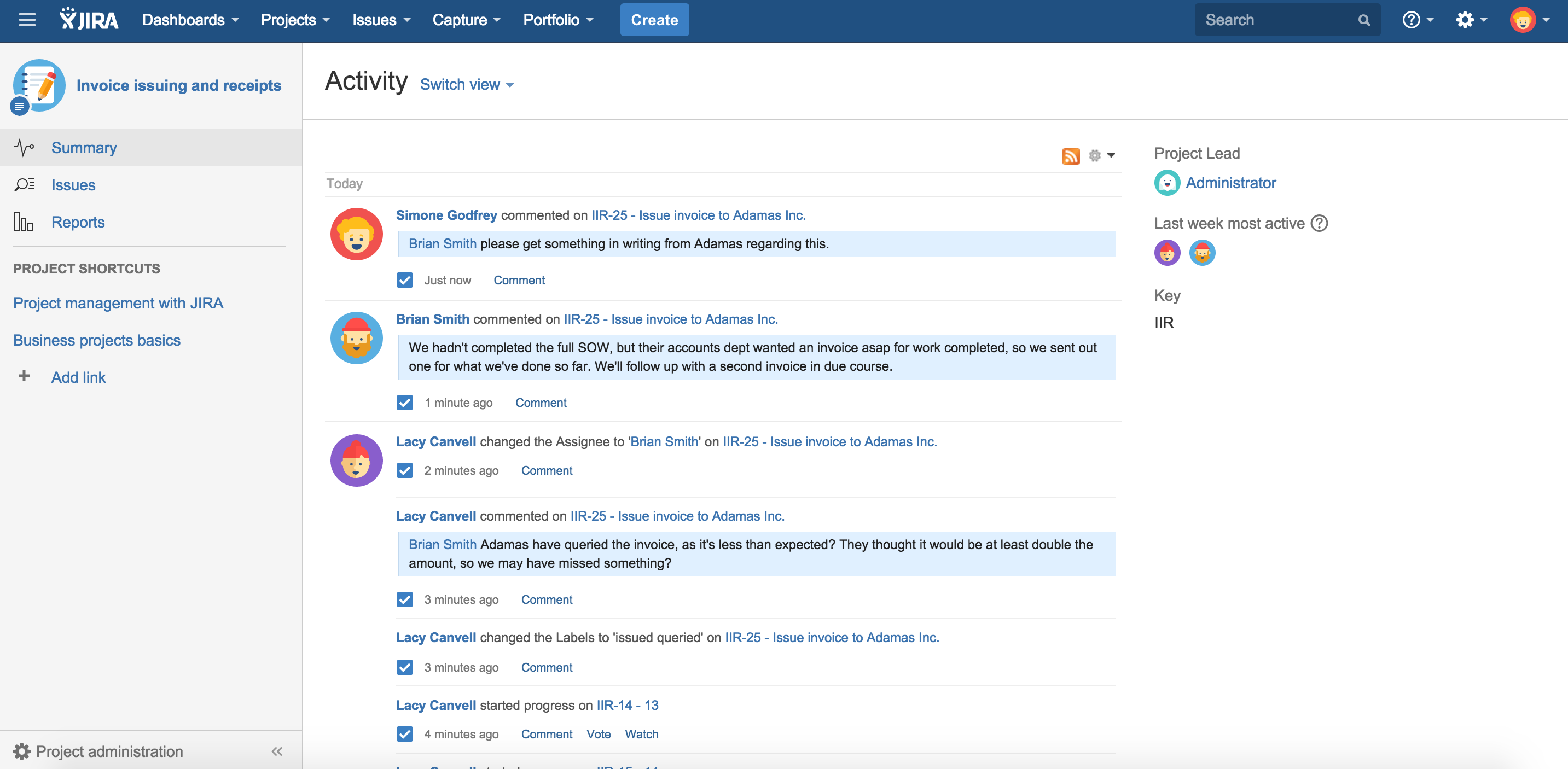Open the hamburger sidebar menu icon
1568x769 pixels.
click(27, 20)
